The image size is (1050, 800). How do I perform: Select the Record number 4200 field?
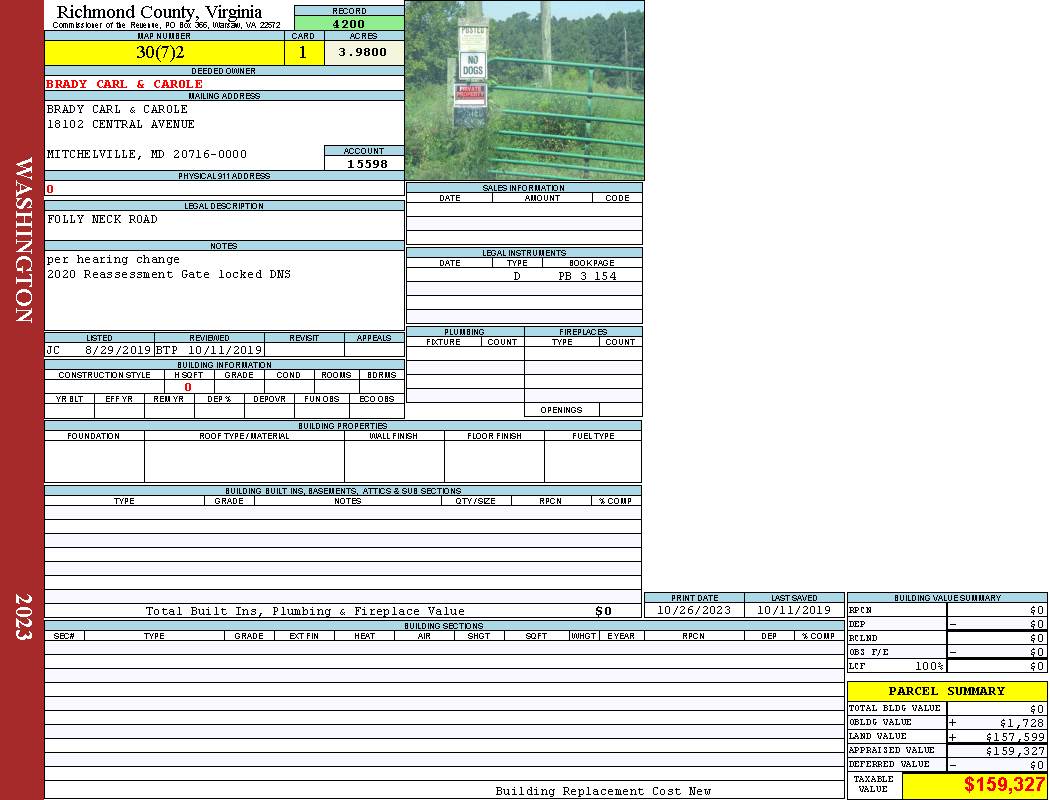(349, 23)
